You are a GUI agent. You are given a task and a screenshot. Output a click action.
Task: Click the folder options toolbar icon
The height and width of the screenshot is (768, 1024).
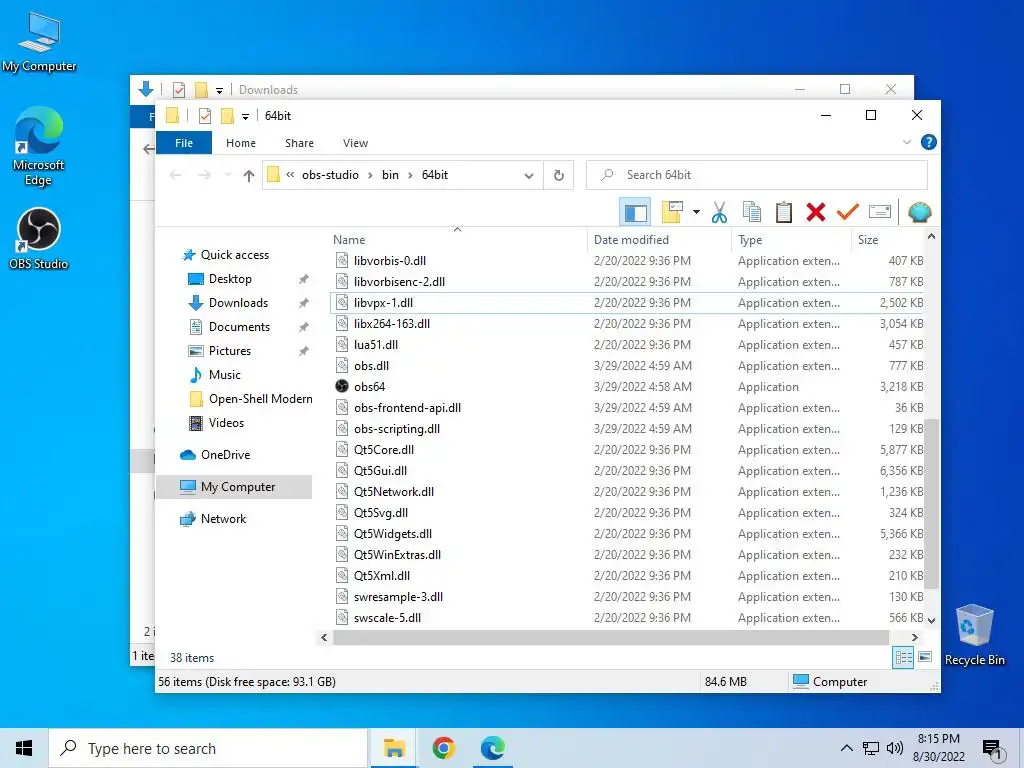(672, 212)
